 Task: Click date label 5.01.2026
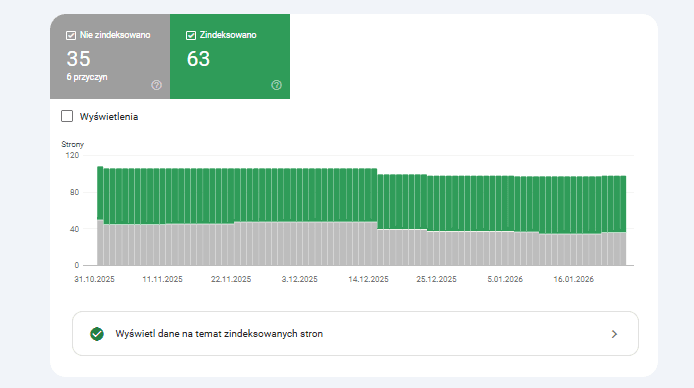(x=505, y=279)
